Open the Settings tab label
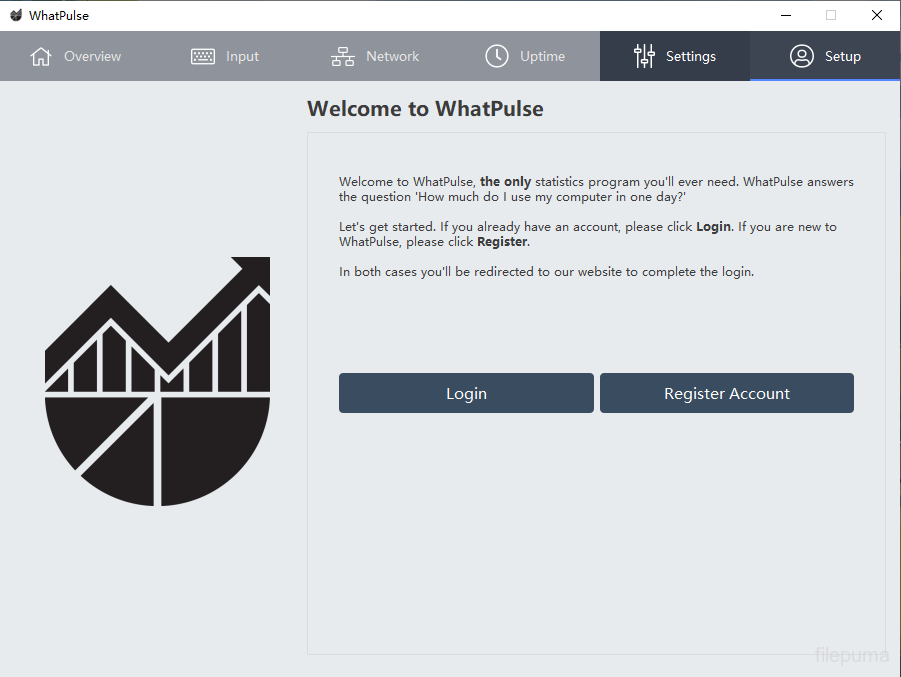 pos(691,57)
